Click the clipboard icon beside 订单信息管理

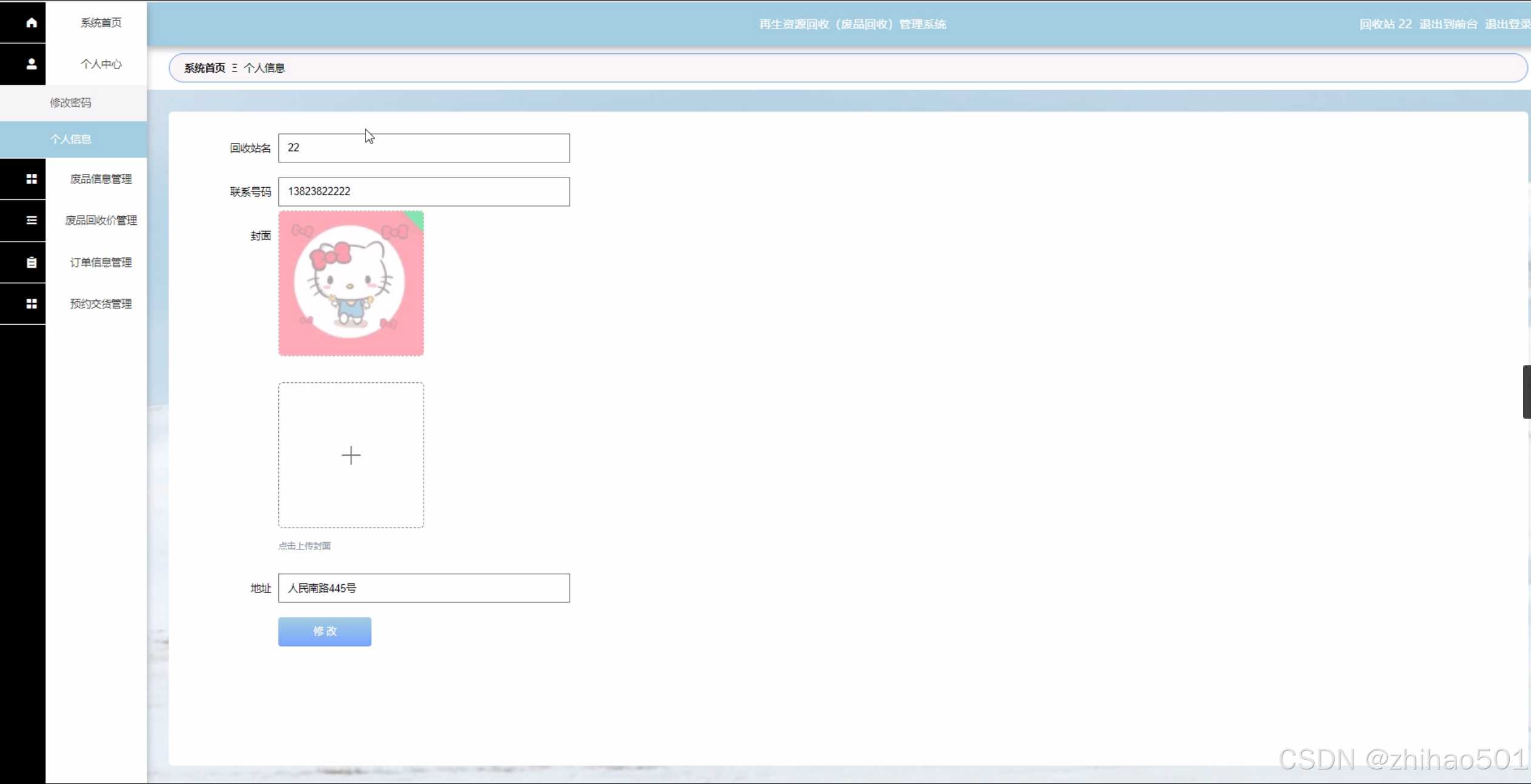(32, 262)
